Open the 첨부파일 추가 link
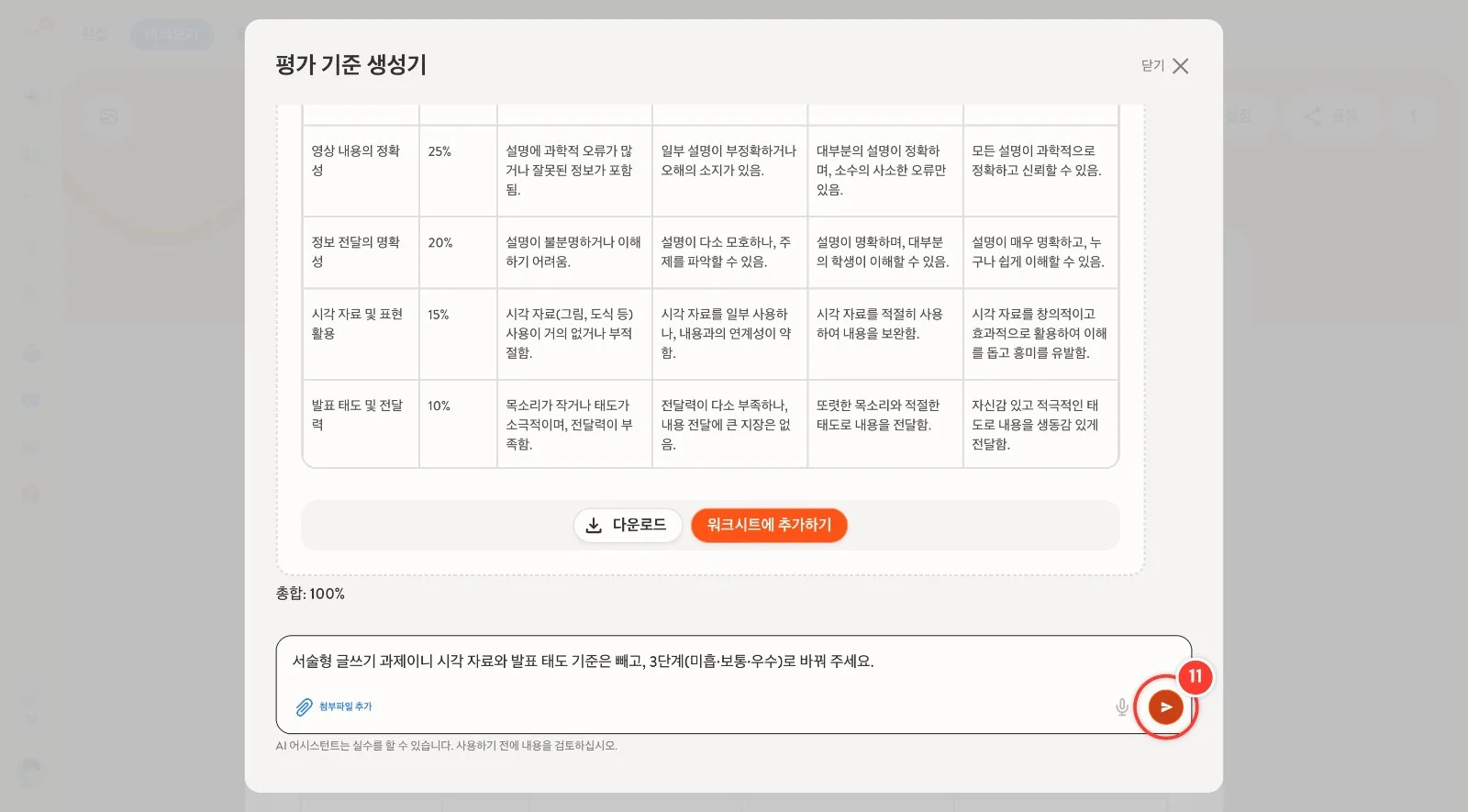The width and height of the screenshot is (1468, 812). tap(345, 706)
